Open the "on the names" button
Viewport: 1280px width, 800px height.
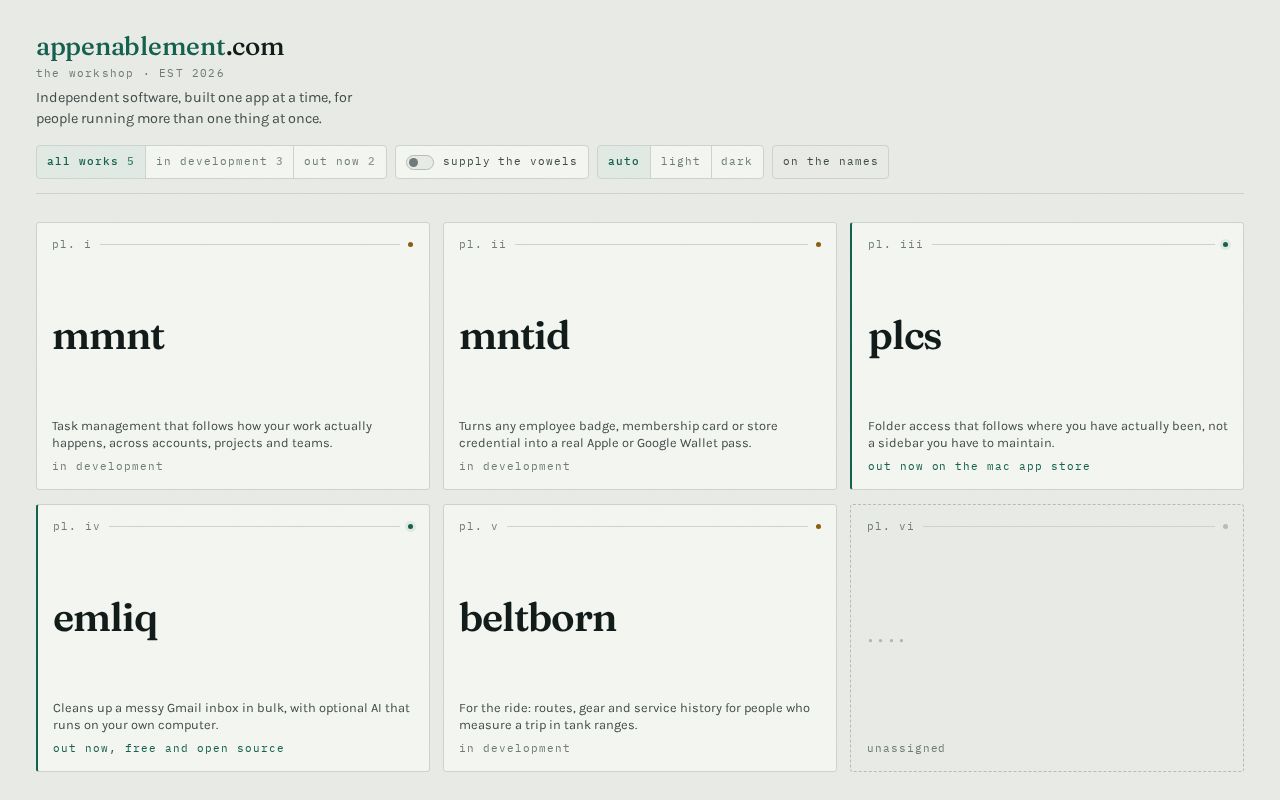[830, 162]
